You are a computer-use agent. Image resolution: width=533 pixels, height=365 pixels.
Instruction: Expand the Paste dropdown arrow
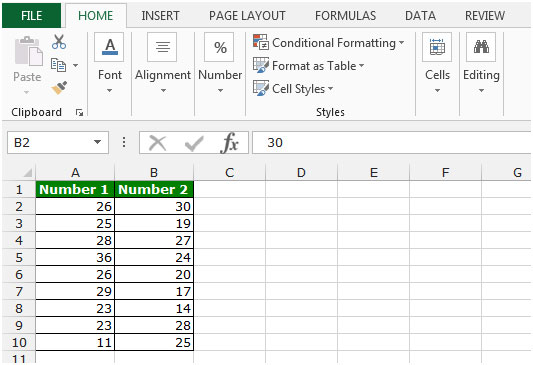(x=27, y=92)
